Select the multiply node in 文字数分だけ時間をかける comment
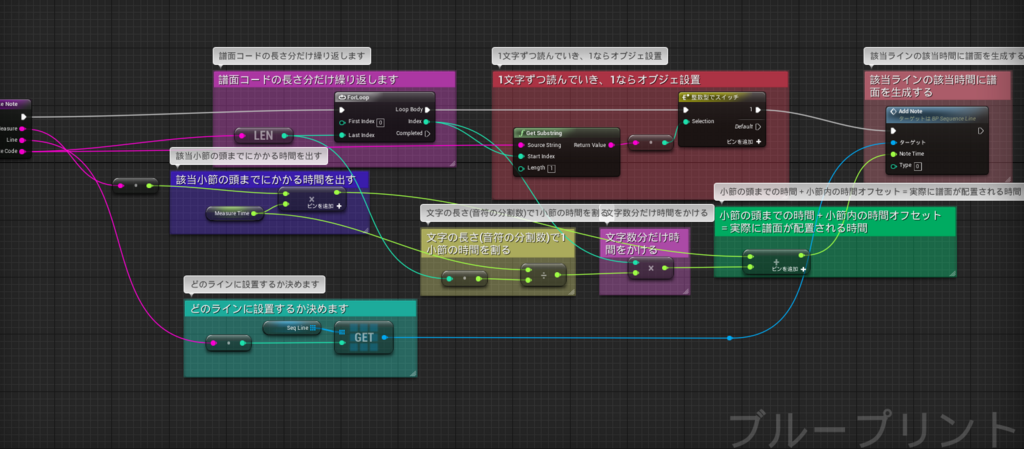 (650, 268)
